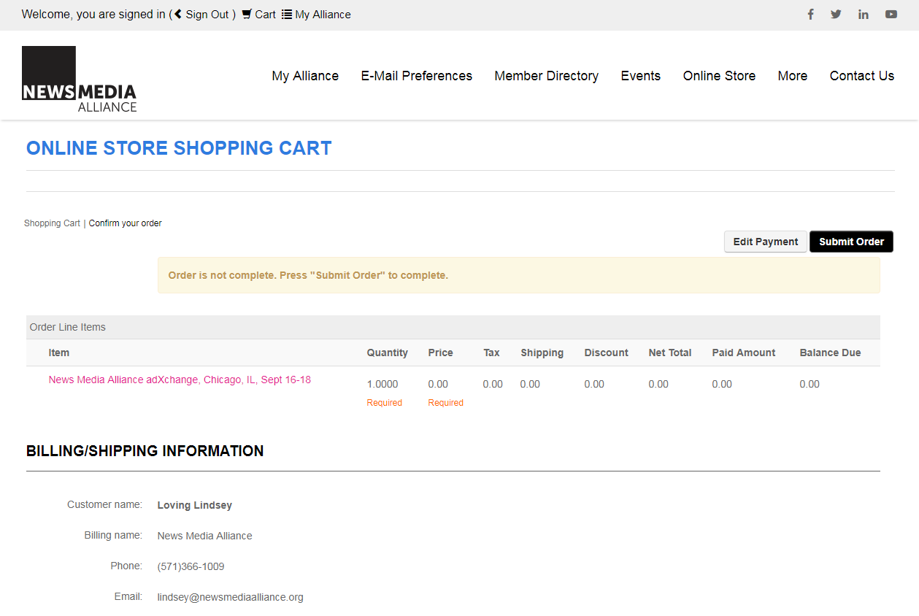Click the quantity value 1.0000
This screenshot has width=919, height=616.
tap(382, 384)
